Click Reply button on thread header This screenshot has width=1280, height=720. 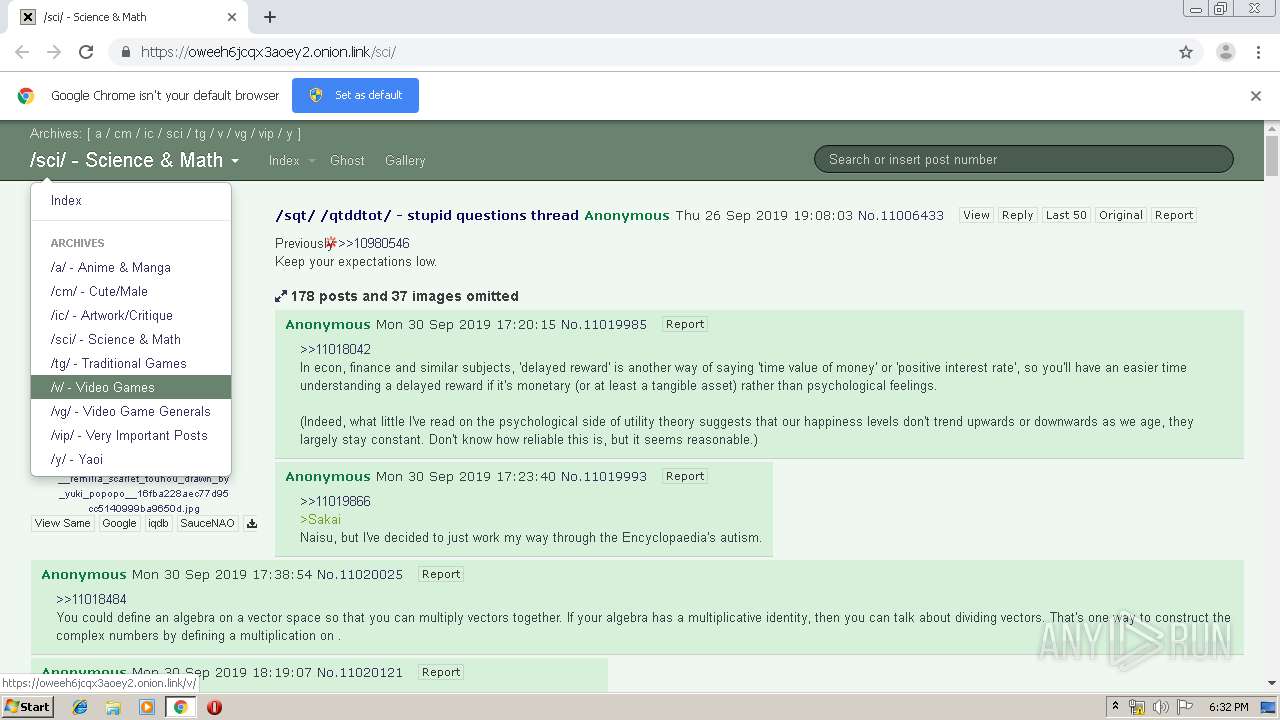coord(1017,215)
